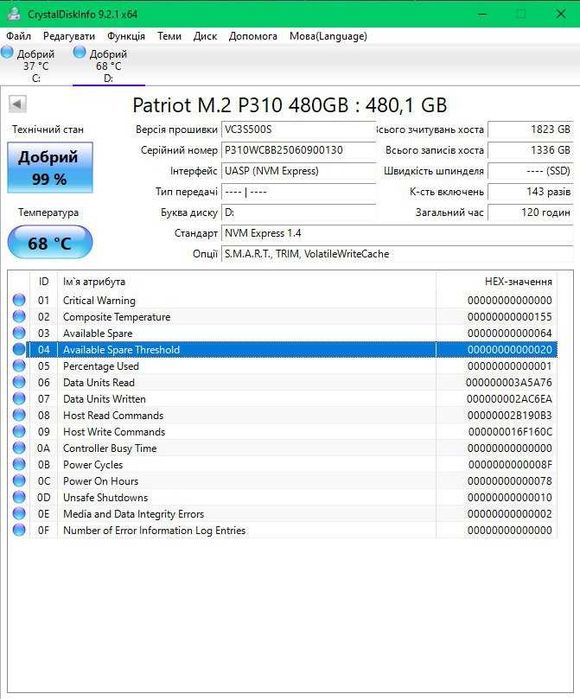580x699 pixels.
Task: Open the Файл menu
Action: [x=18, y=36]
